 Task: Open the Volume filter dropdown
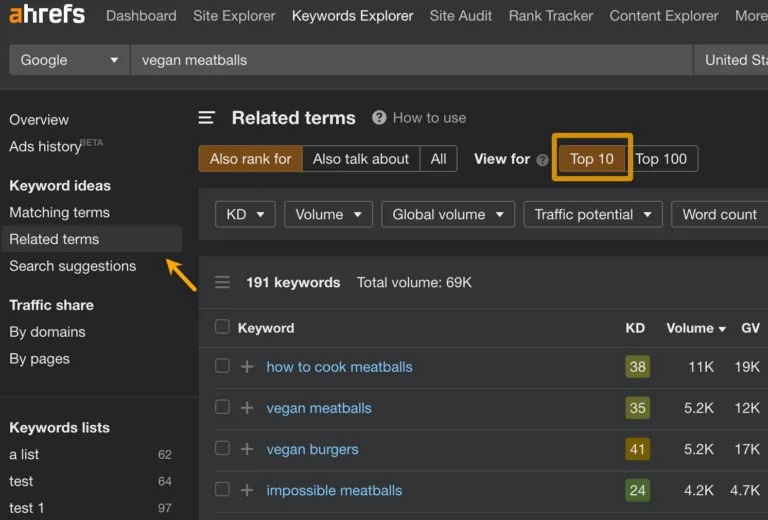pos(329,214)
